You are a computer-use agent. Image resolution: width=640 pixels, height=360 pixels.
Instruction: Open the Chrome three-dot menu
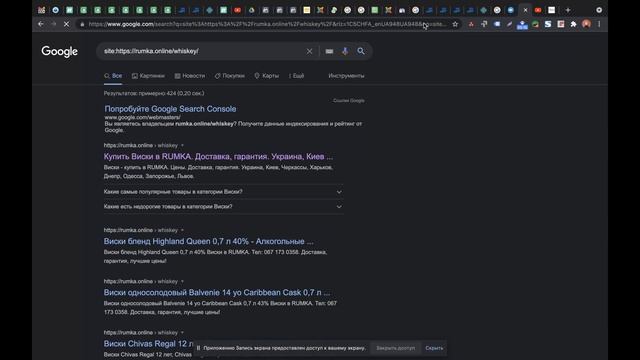pyautogui.click(x=599, y=24)
